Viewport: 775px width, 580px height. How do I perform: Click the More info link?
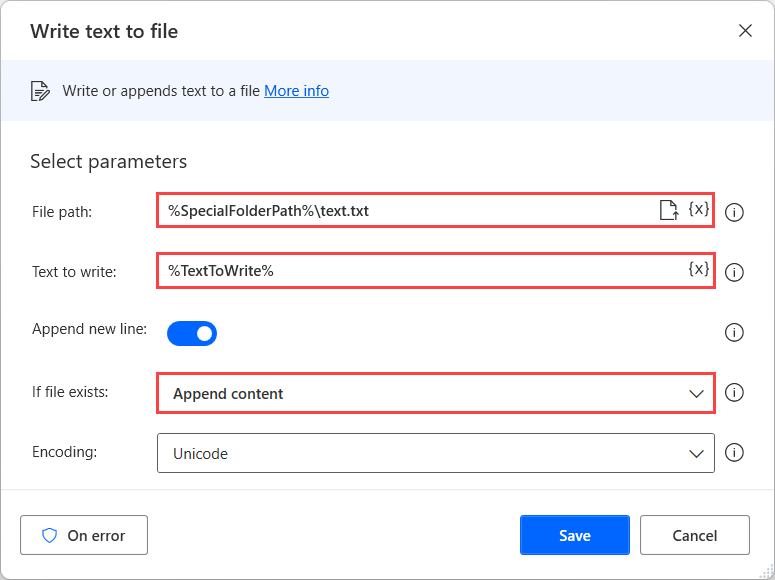pyautogui.click(x=297, y=91)
